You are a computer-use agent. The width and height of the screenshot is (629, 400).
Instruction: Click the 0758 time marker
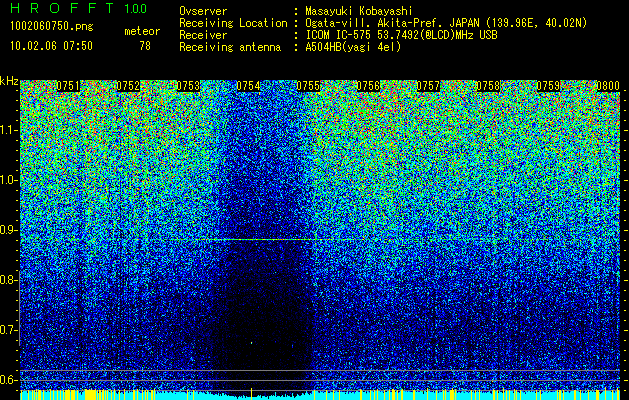(488, 86)
